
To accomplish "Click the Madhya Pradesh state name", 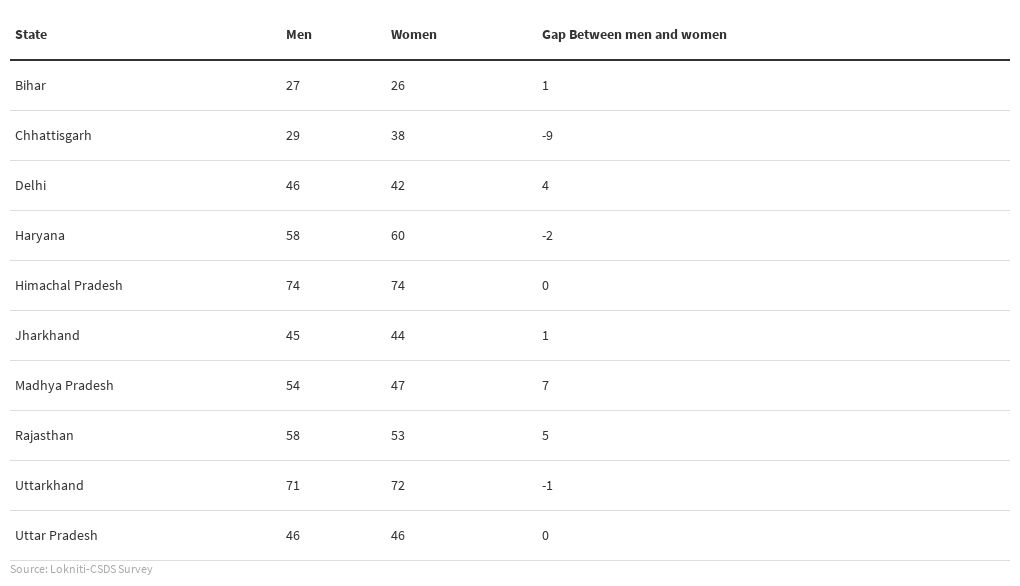I will (64, 386).
